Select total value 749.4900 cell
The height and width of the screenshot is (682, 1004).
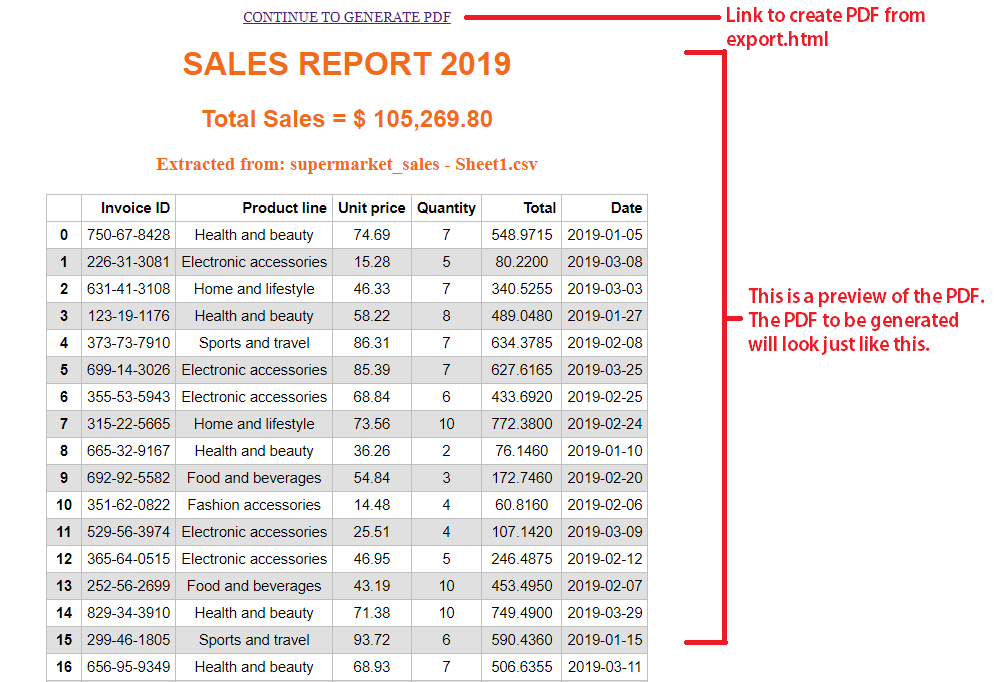[x=522, y=613]
